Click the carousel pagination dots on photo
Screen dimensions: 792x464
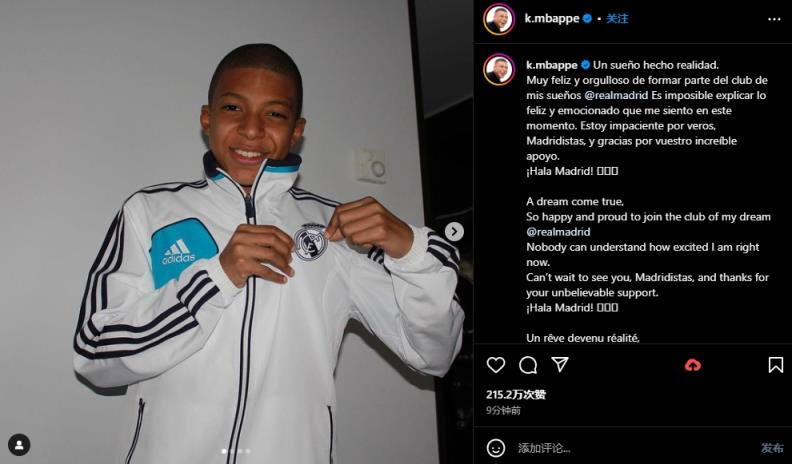click(236, 451)
